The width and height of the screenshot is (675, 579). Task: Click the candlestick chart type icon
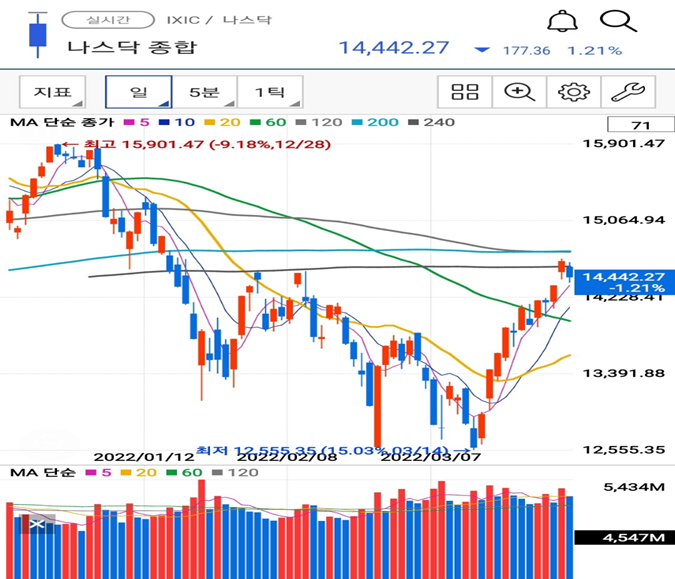click(x=38, y=35)
